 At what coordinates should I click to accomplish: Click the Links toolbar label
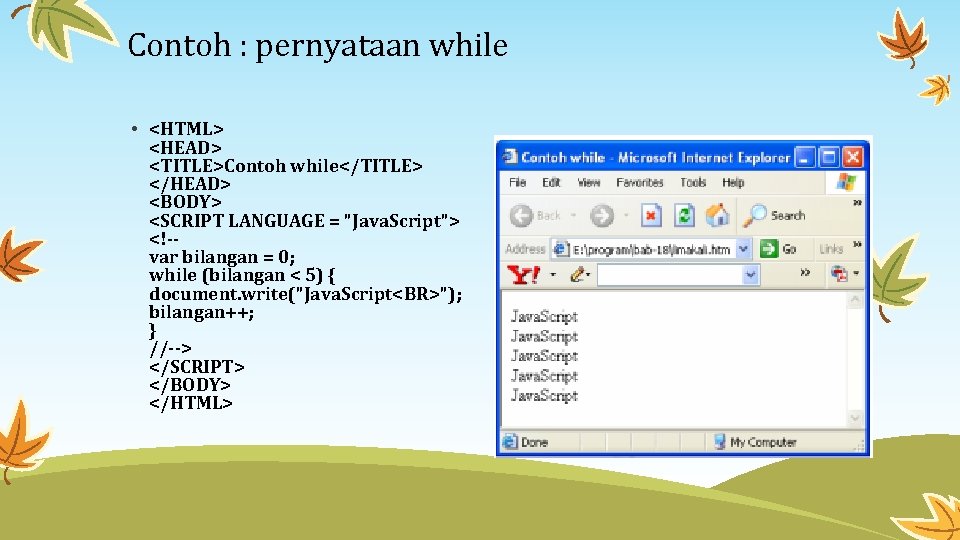tap(831, 249)
